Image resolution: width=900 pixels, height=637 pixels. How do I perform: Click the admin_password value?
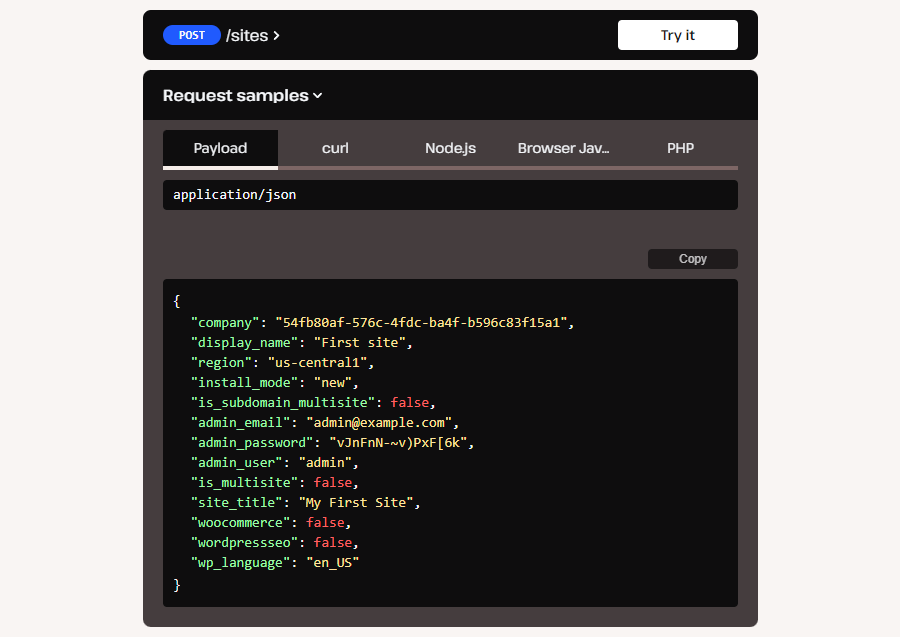[402, 442]
